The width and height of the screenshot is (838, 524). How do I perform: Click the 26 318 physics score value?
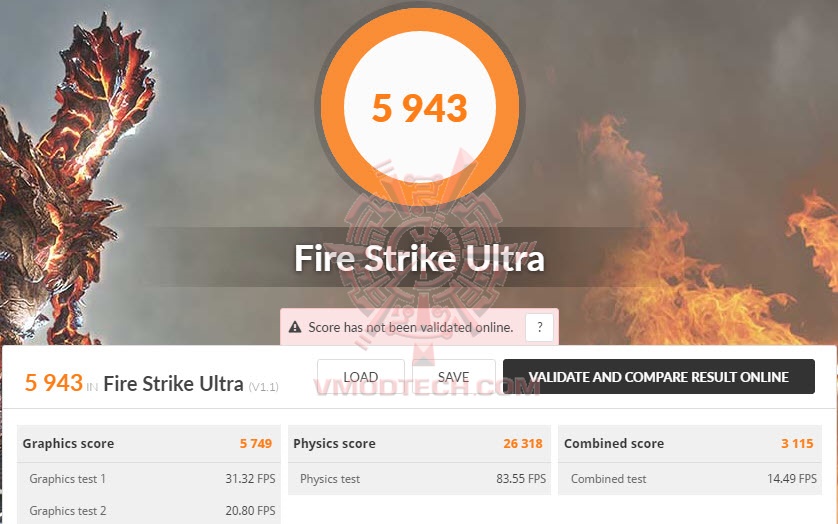[523, 443]
